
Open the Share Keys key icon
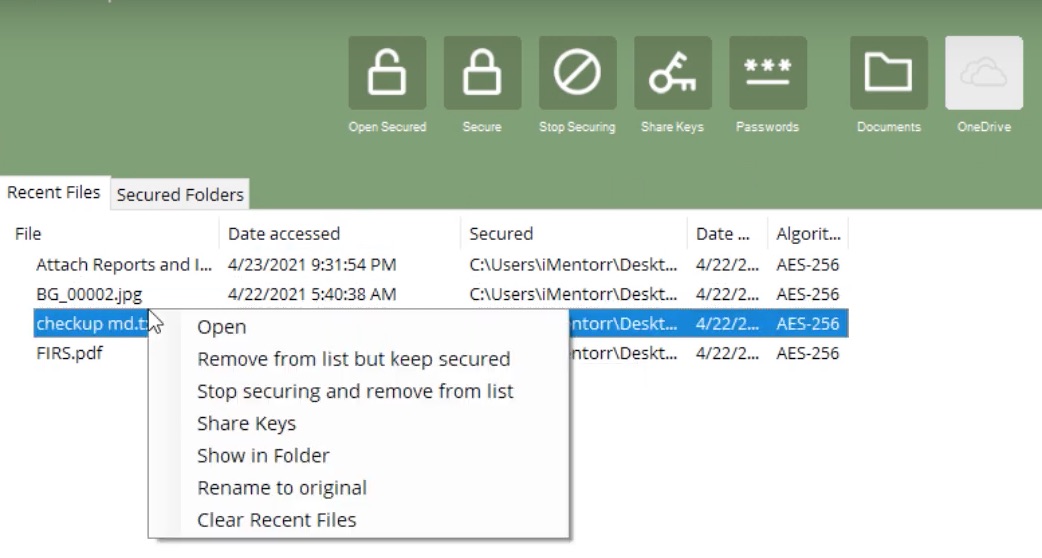pos(673,73)
